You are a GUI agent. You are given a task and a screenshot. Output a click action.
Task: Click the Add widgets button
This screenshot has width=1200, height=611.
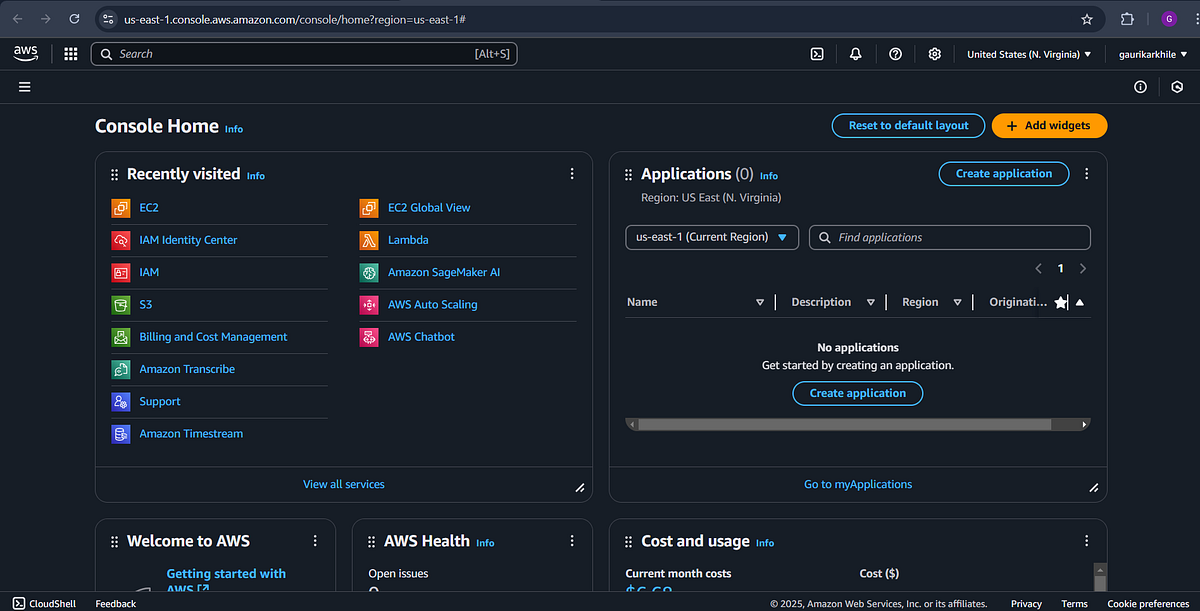pos(1049,125)
